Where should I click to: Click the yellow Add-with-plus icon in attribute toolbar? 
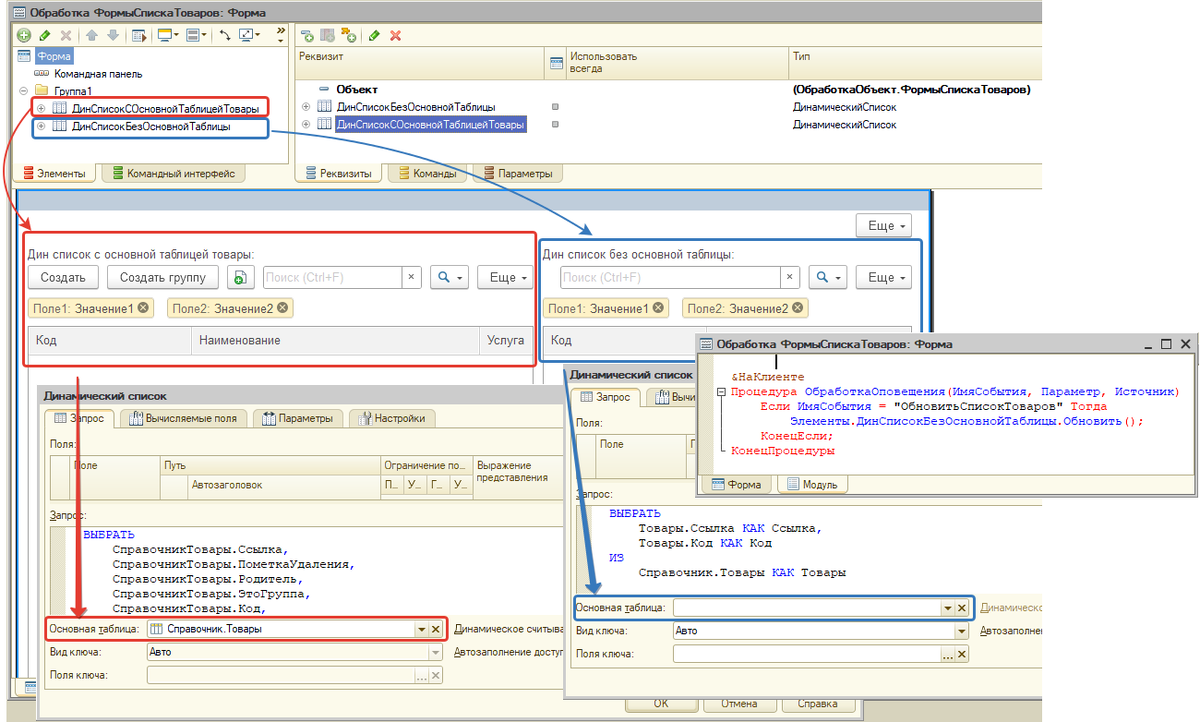[349, 35]
